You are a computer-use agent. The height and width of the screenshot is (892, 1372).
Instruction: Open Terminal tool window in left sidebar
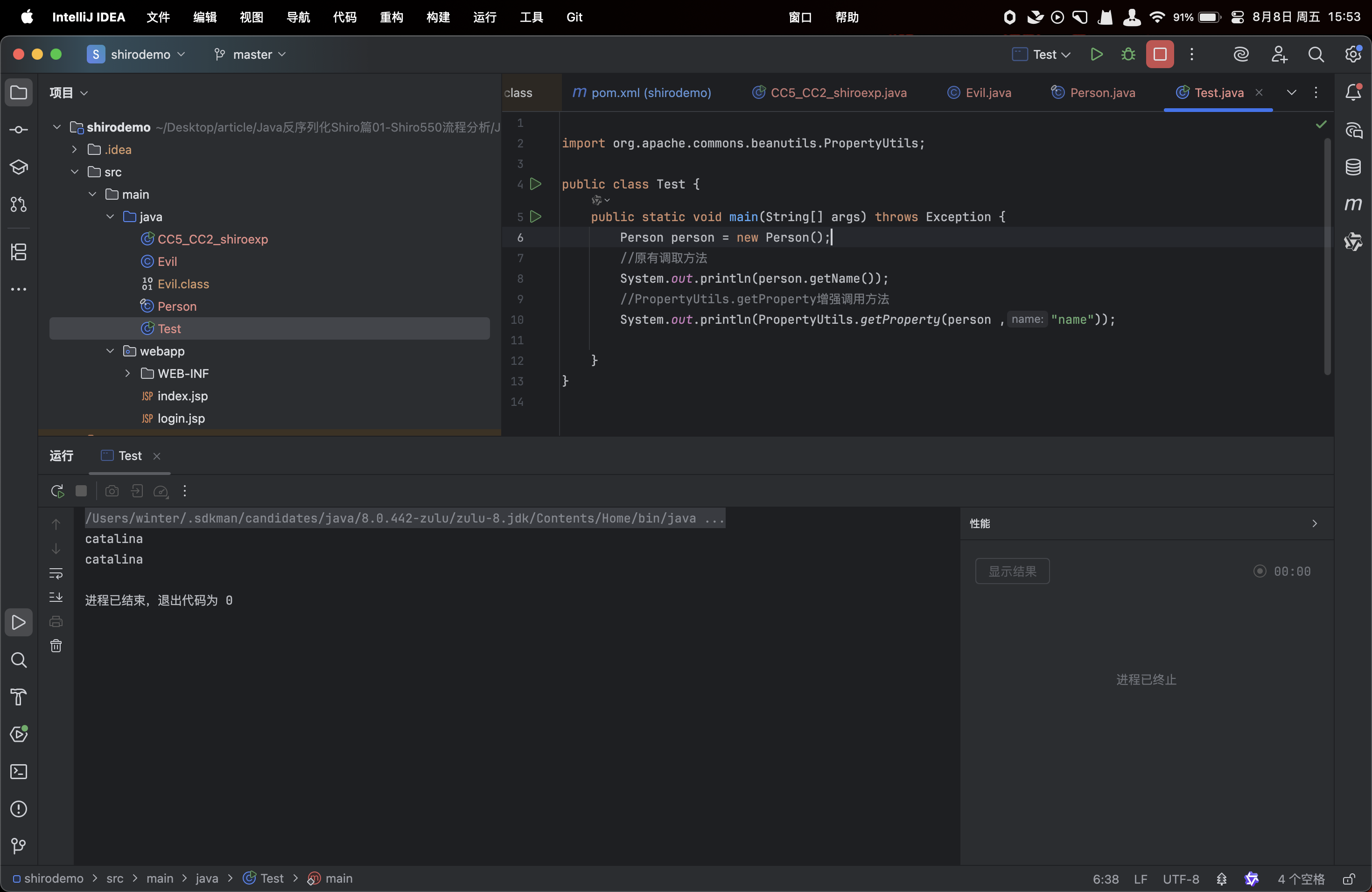[19, 772]
